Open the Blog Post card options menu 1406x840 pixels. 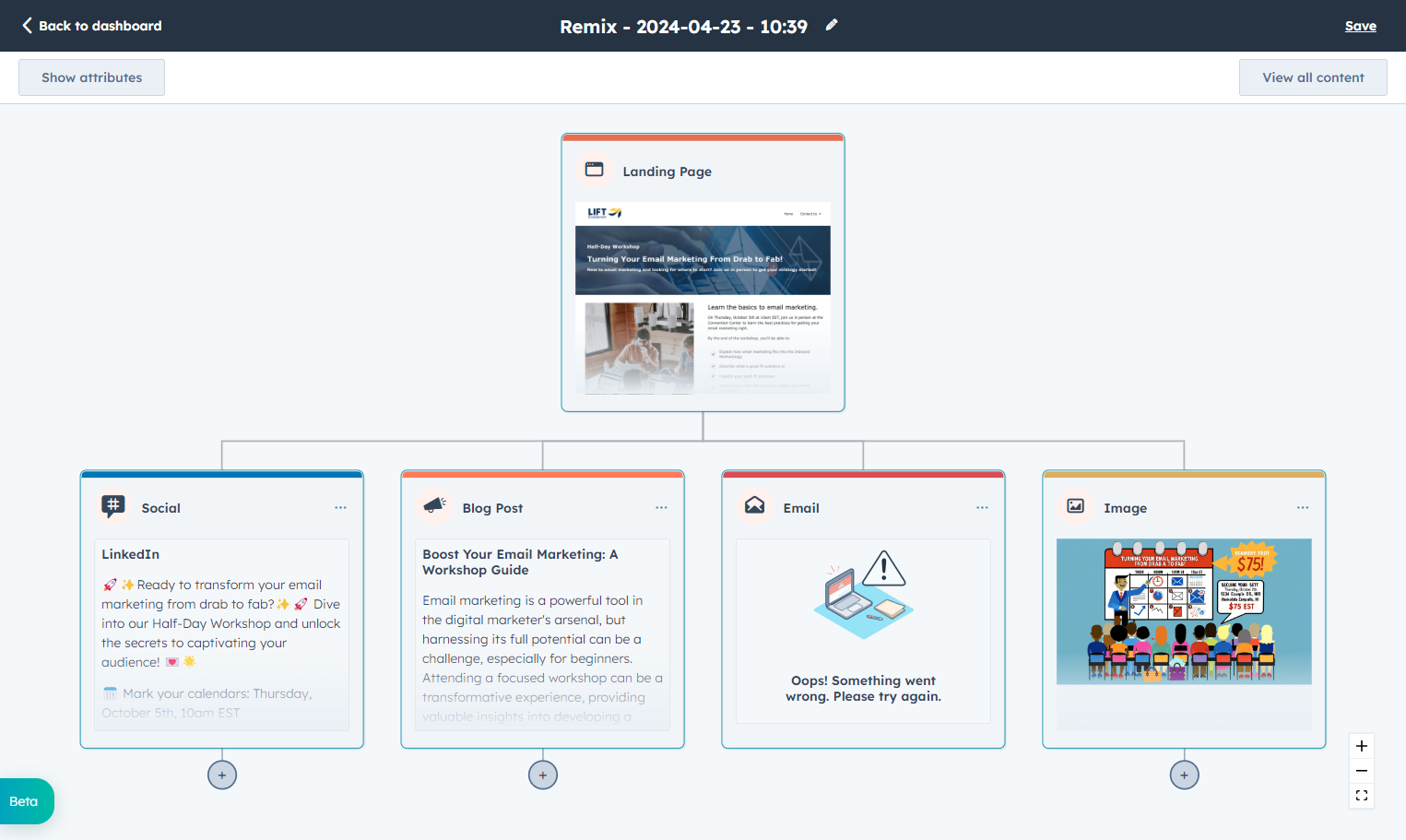[661, 508]
